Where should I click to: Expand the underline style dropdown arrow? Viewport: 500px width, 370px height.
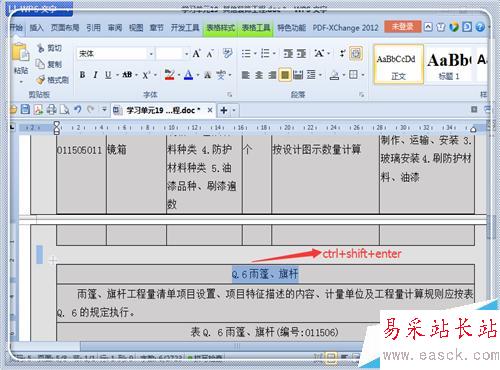click(x=117, y=75)
